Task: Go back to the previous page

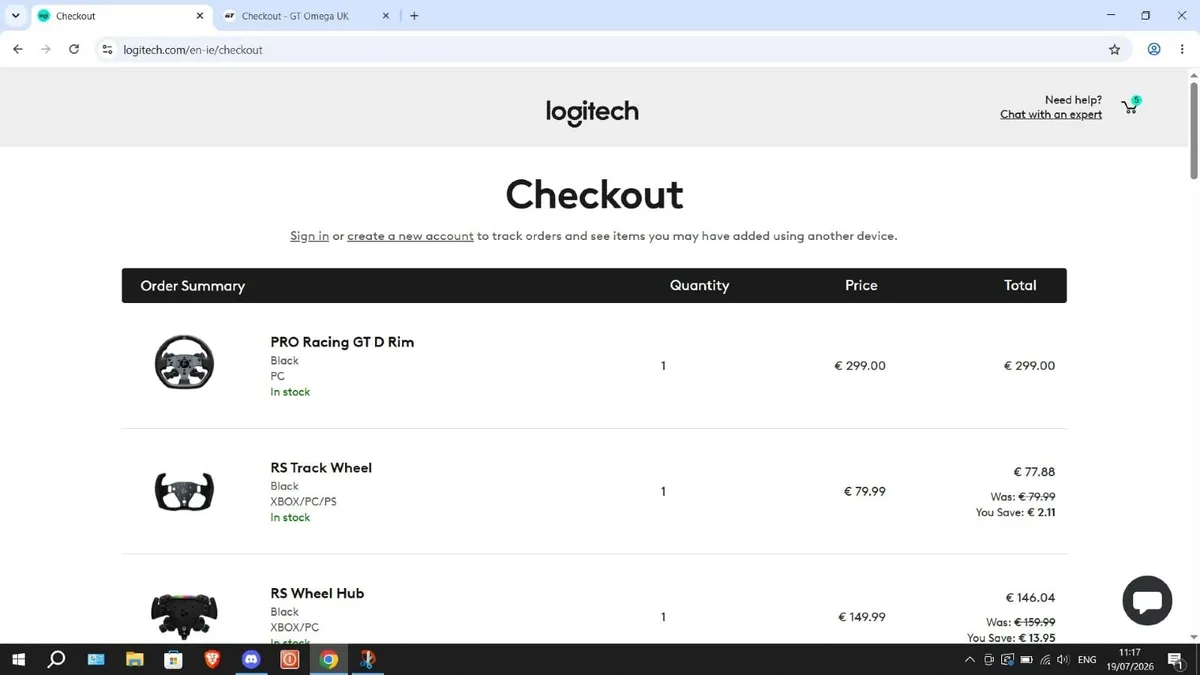Action: tap(18, 49)
